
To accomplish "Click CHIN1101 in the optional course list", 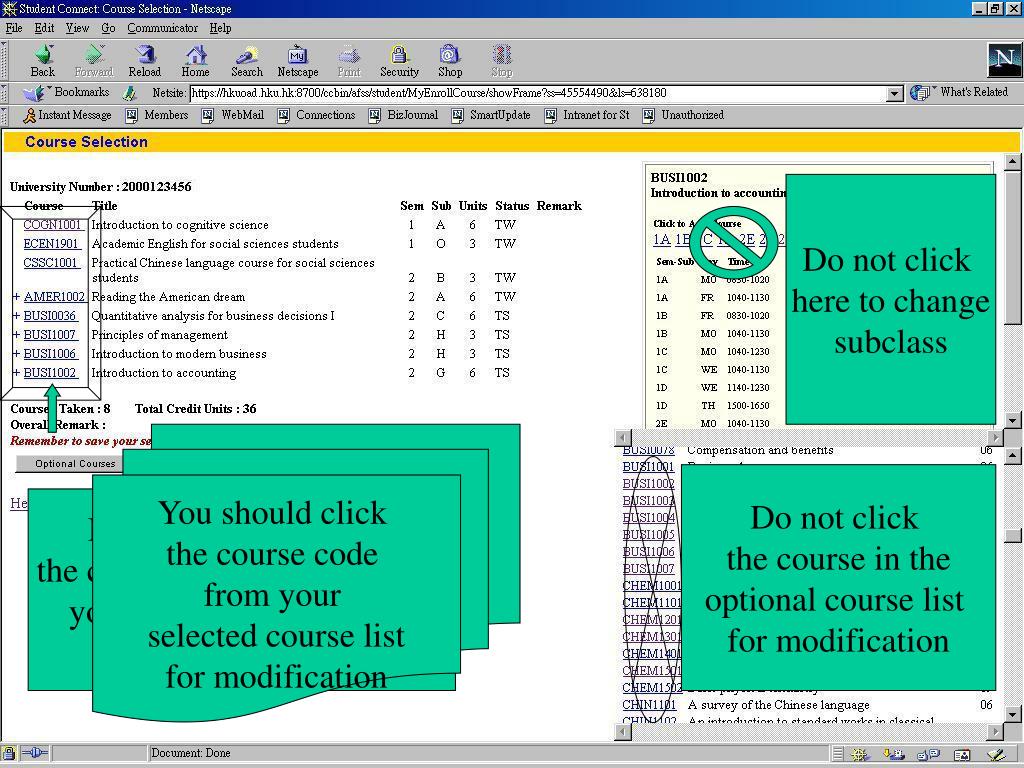I will click(x=649, y=705).
